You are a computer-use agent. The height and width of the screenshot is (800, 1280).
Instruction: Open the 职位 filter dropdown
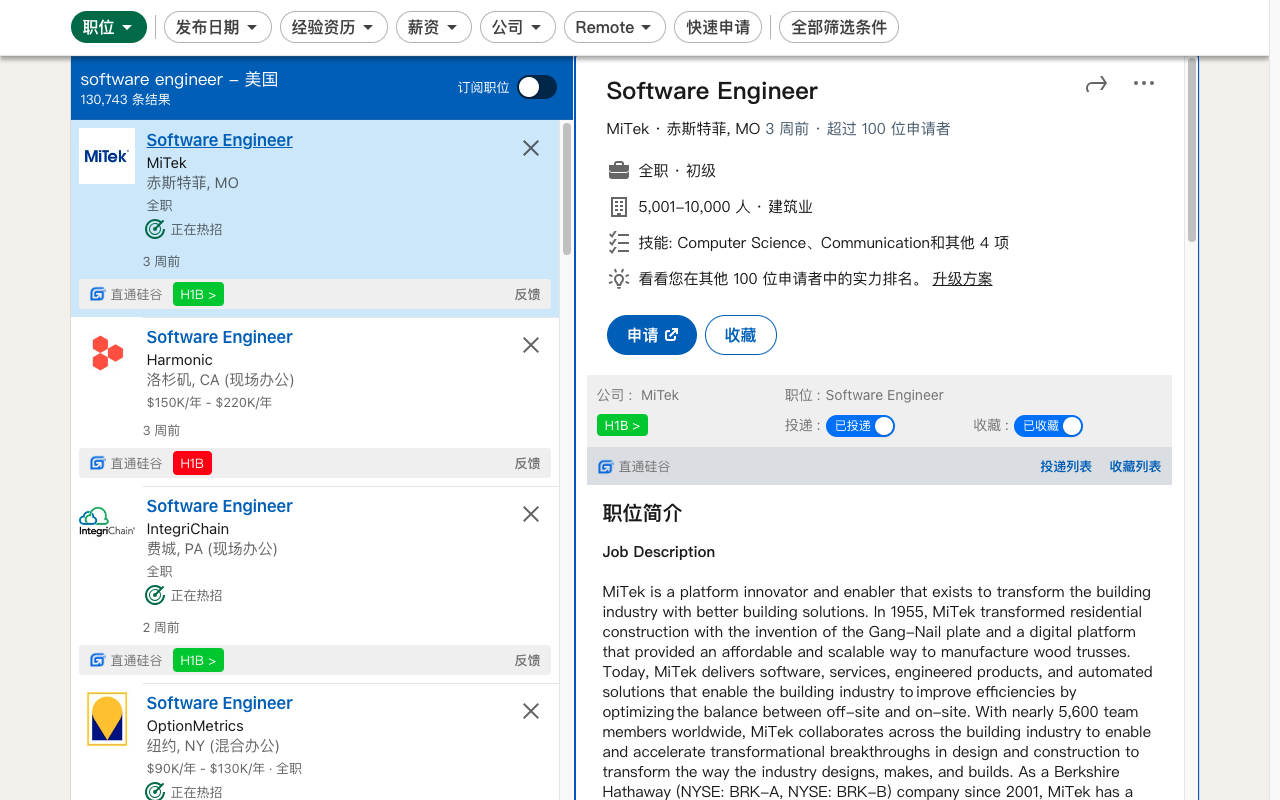[109, 27]
